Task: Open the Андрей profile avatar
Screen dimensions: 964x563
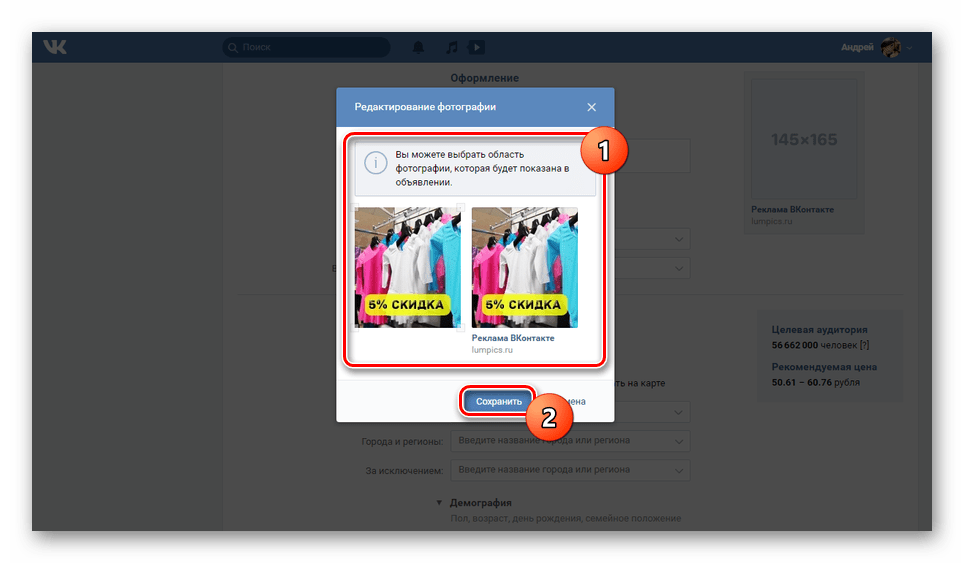Action: [x=890, y=47]
